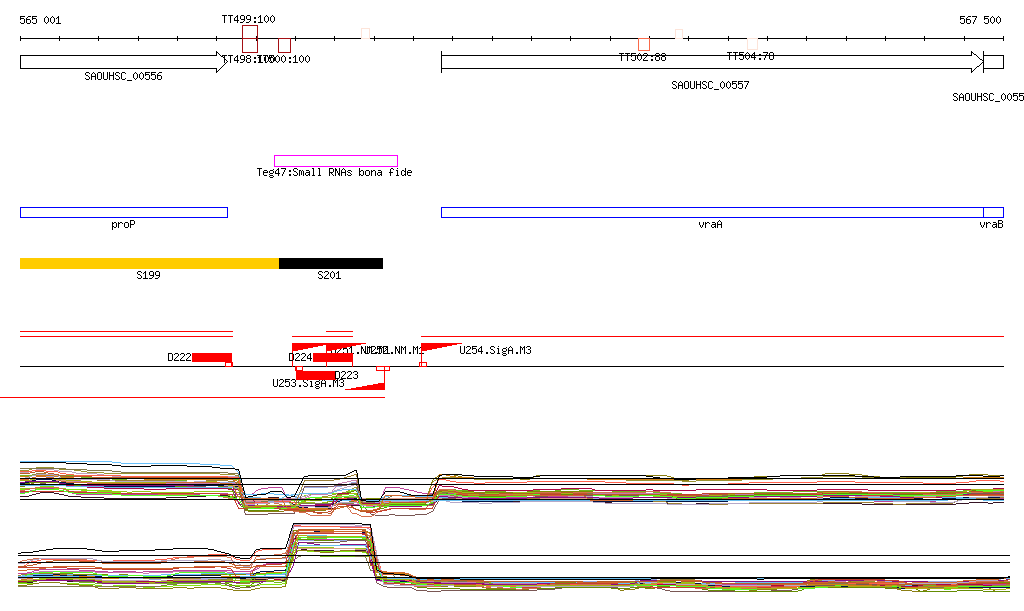Click the black S201 segment bar

[x=331, y=264]
